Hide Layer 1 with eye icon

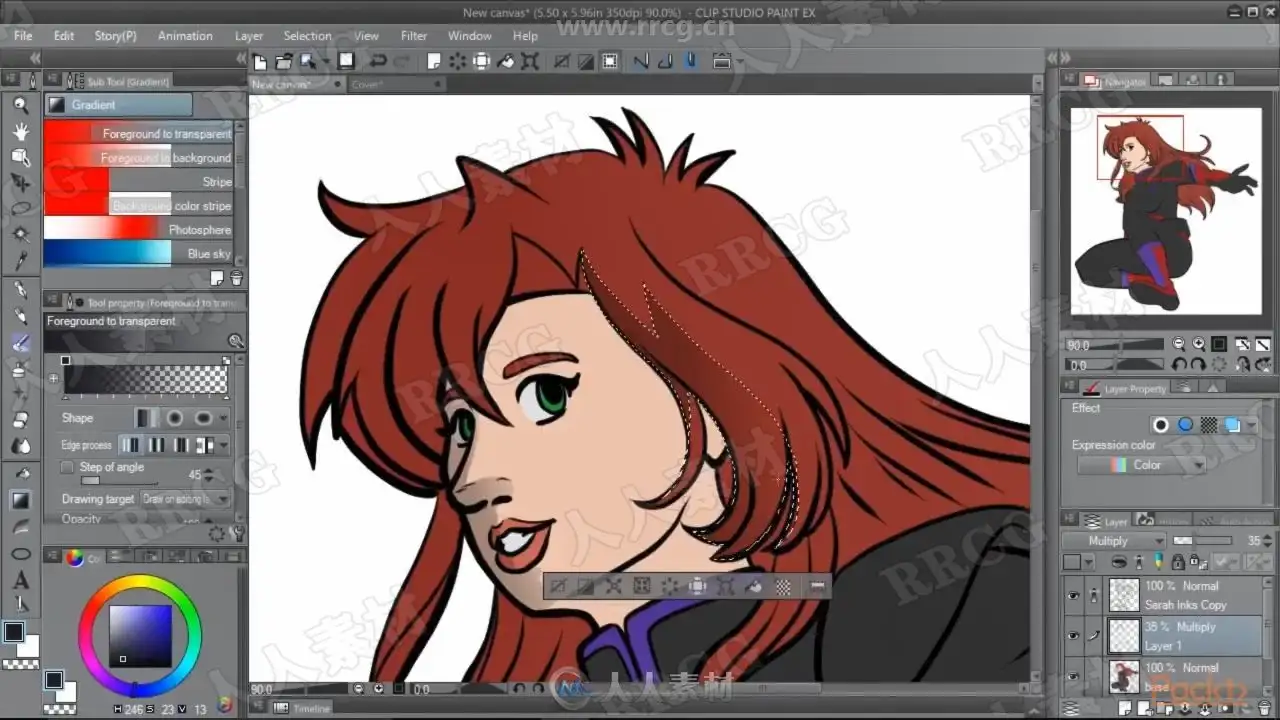1073,636
